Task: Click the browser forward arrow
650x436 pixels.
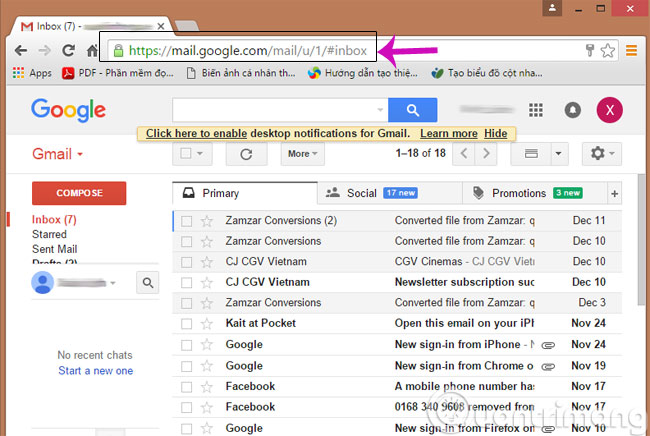Action: 44,51
